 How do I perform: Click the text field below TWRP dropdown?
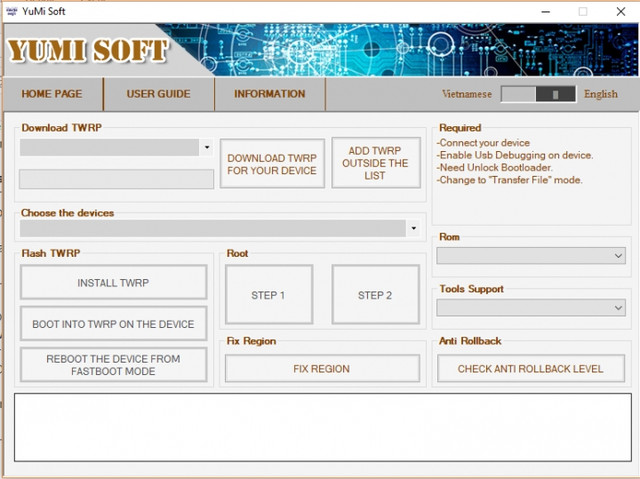tap(116, 179)
